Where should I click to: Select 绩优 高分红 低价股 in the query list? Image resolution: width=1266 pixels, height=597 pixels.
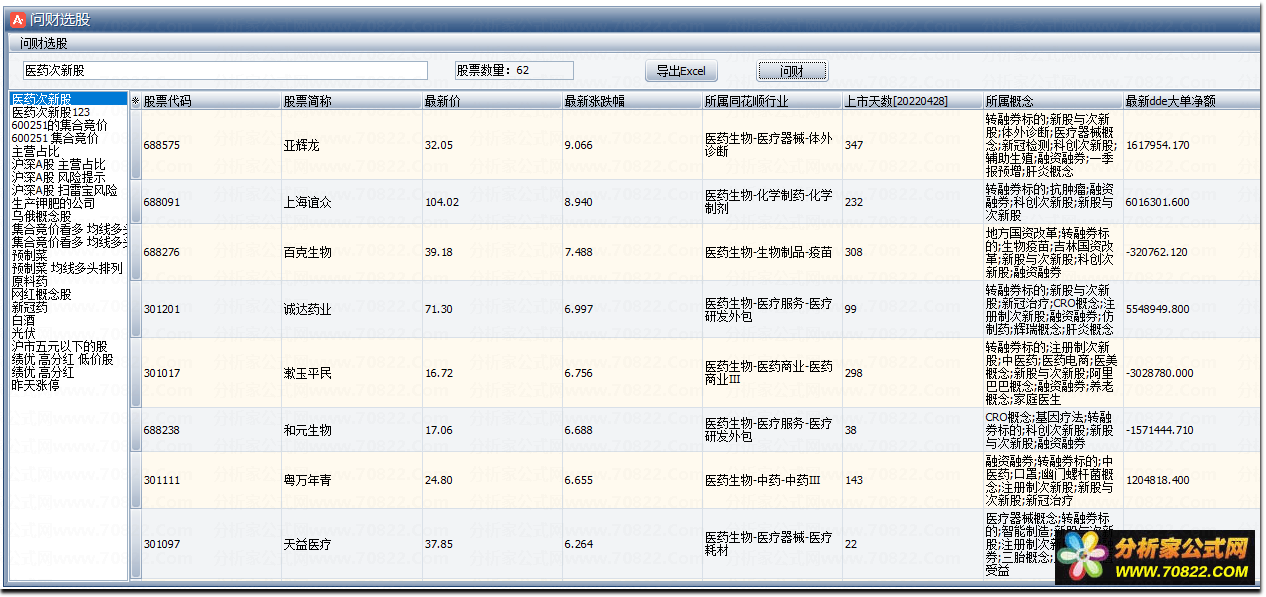click(x=62, y=359)
